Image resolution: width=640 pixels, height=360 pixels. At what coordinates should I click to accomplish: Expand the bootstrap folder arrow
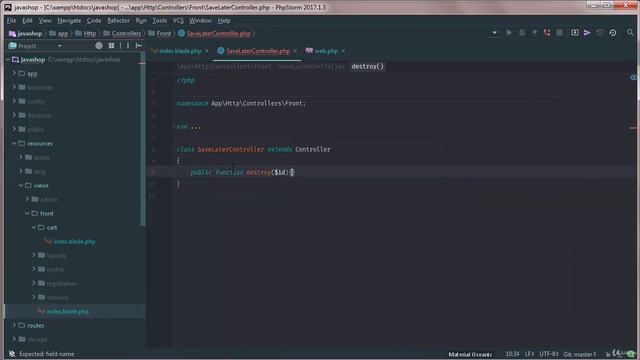pyautogui.click(x=14, y=87)
